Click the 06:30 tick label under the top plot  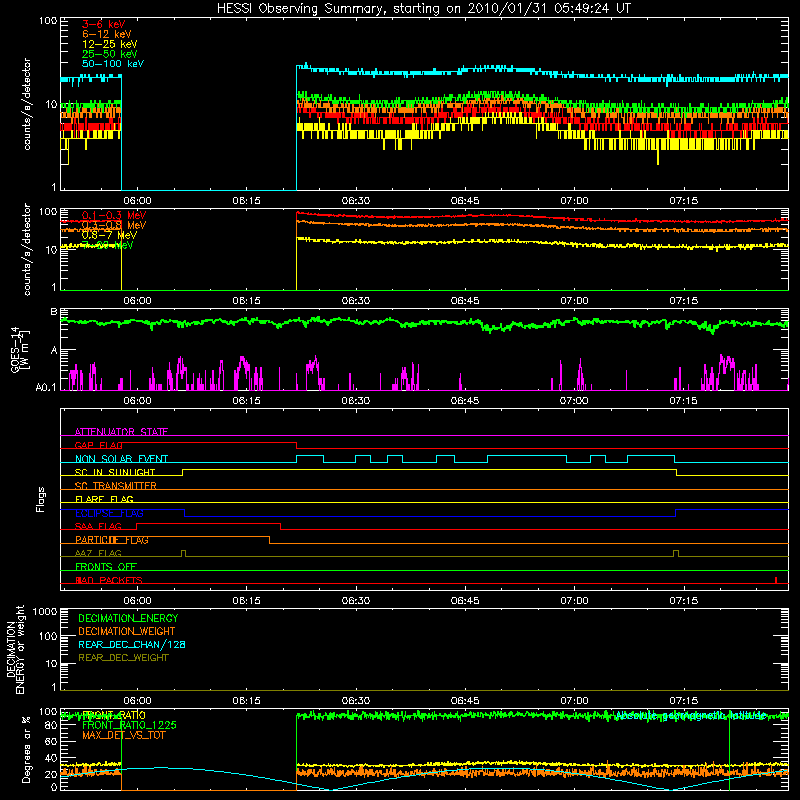tap(356, 201)
